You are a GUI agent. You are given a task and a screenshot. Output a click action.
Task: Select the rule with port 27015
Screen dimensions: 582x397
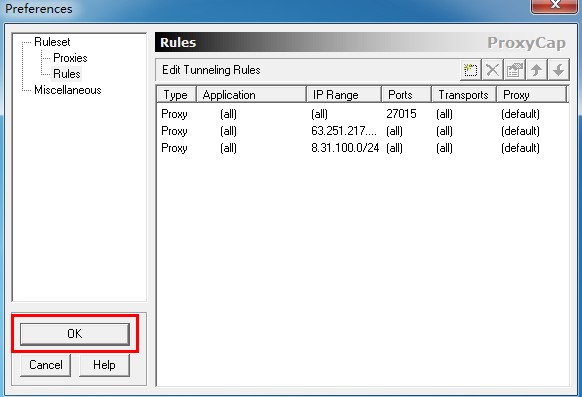pyautogui.click(x=363, y=114)
